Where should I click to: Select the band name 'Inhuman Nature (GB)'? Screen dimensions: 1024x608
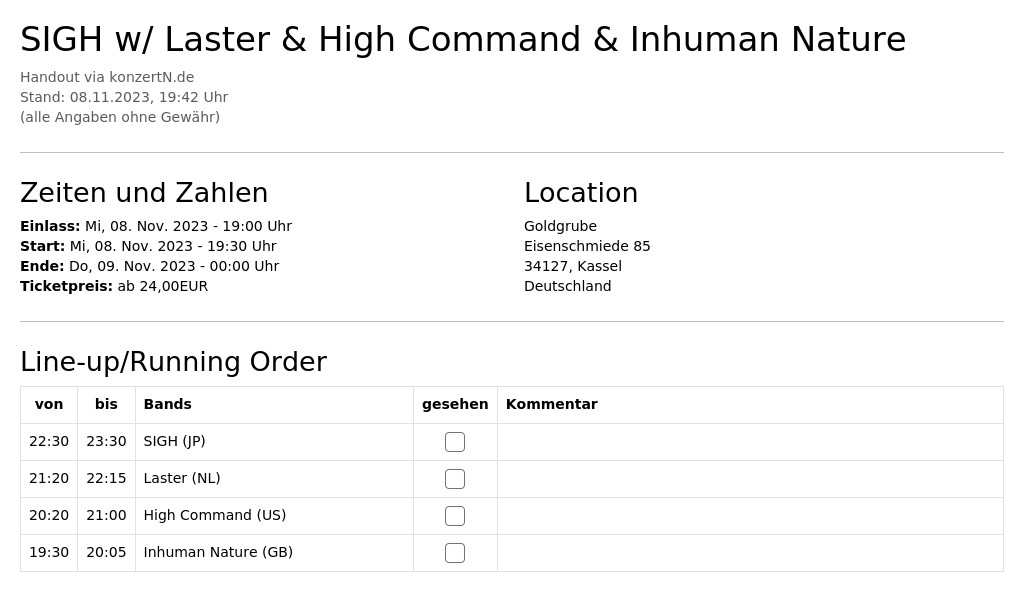(218, 552)
